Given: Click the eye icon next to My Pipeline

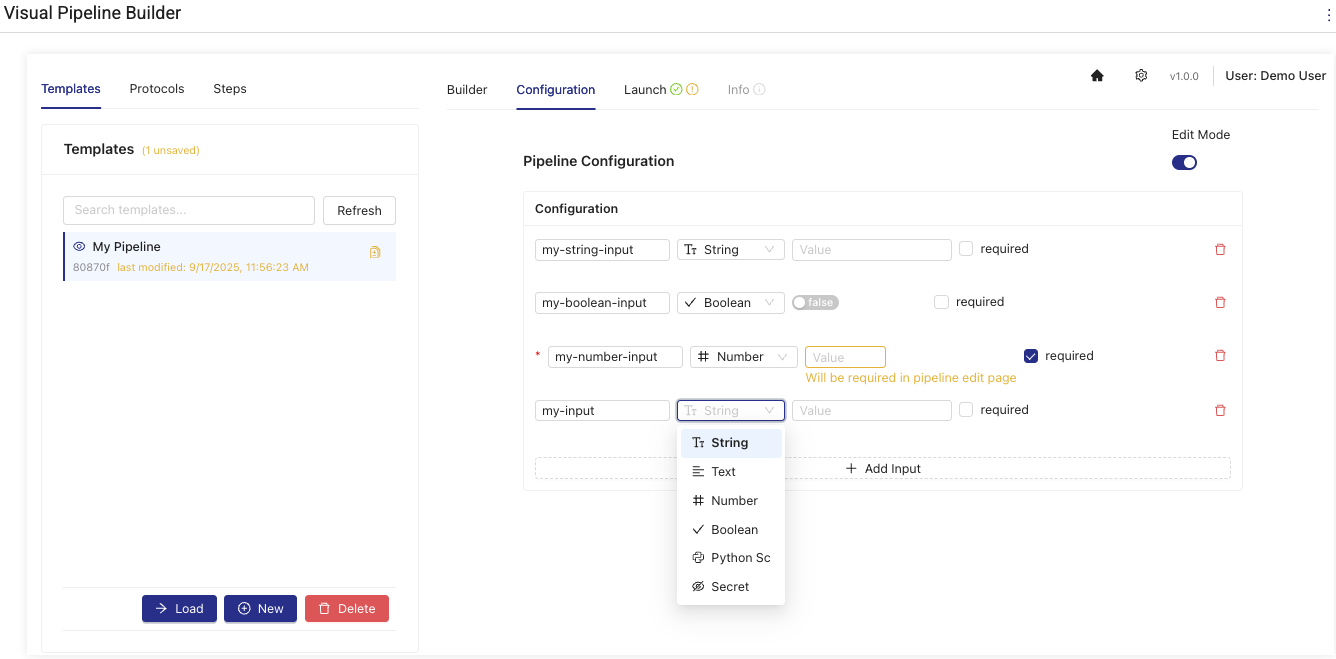Looking at the screenshot, I should 80,246.
